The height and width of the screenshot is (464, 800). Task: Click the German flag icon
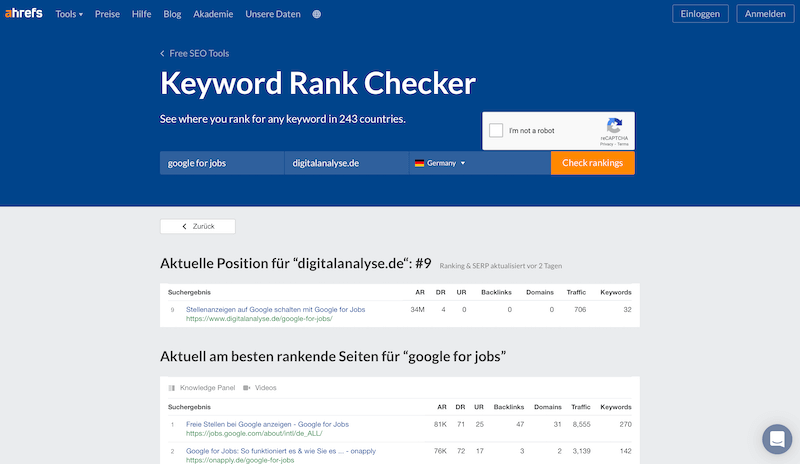pos(419,163)
